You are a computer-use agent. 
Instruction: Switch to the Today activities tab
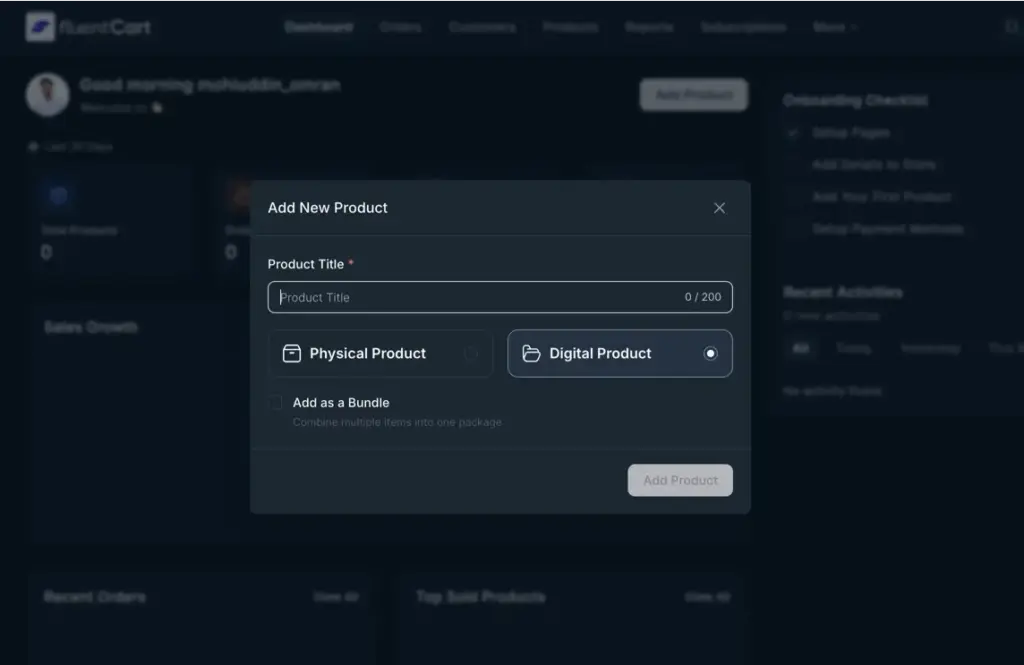(853, 348)
